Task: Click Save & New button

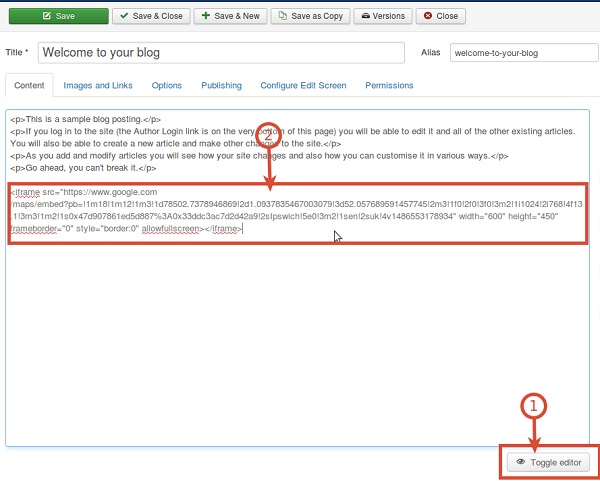Action: [x=230, y=16]
